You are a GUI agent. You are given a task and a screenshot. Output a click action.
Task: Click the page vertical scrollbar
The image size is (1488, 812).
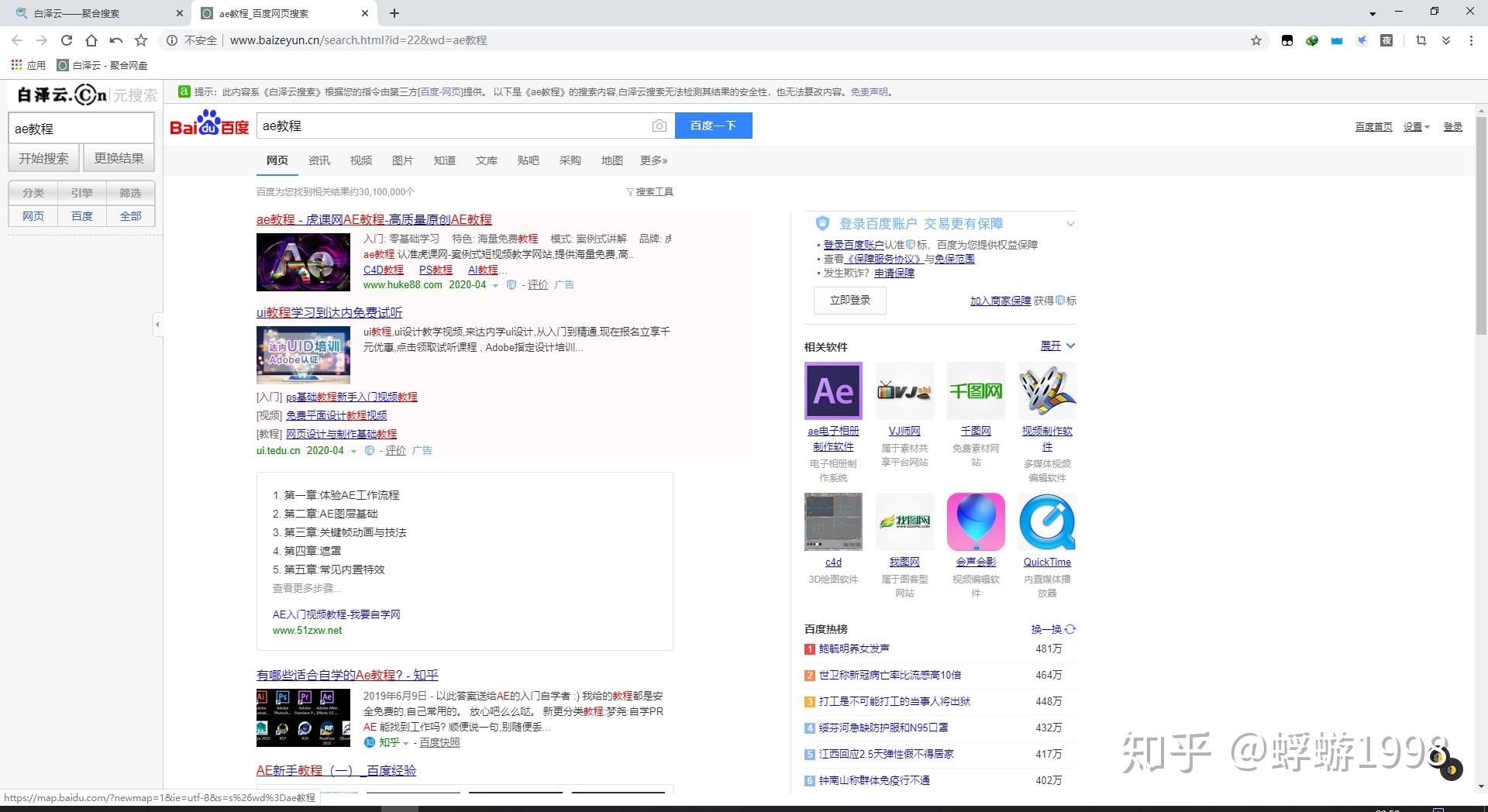coord(1481,225)
